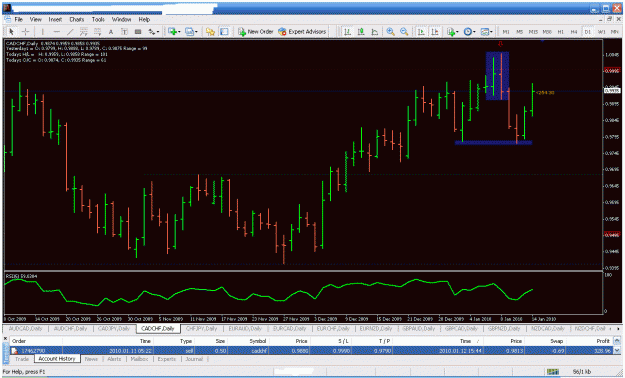Switch to the EURCHF,Daily chart tab
Screen dimensions: 625x378
[x=333, y=329]
